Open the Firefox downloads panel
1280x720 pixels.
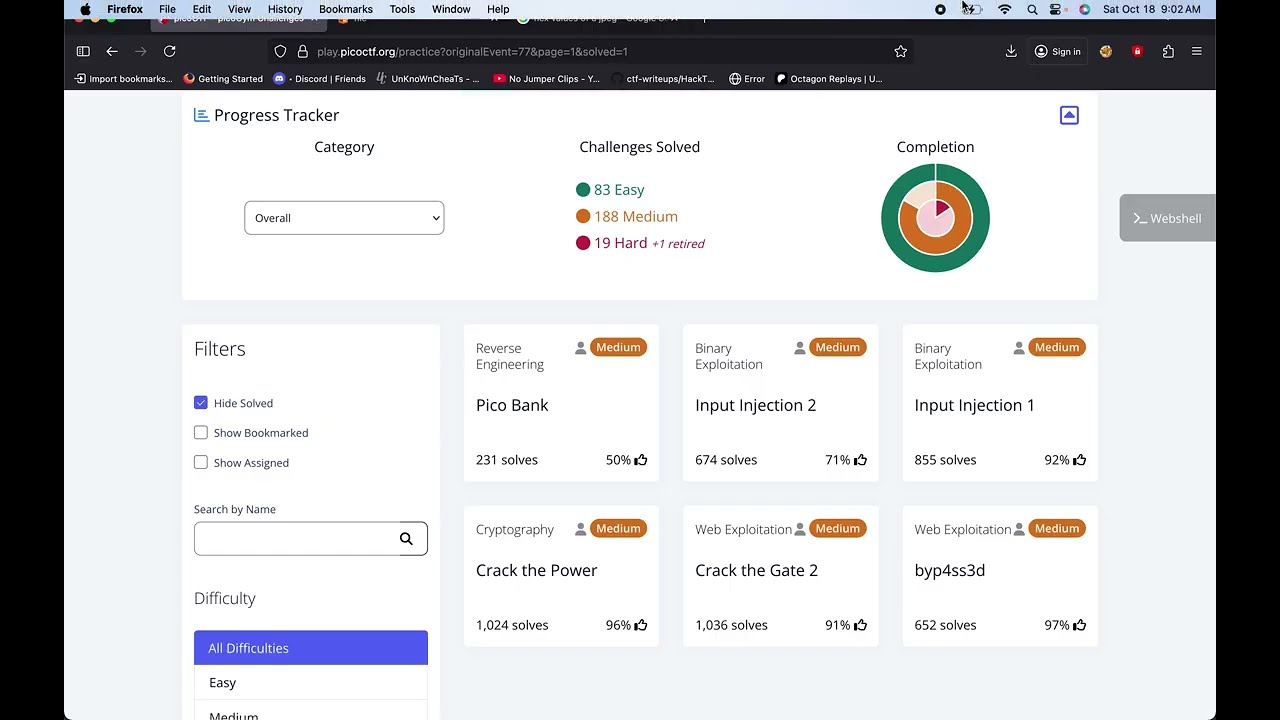1011,51
